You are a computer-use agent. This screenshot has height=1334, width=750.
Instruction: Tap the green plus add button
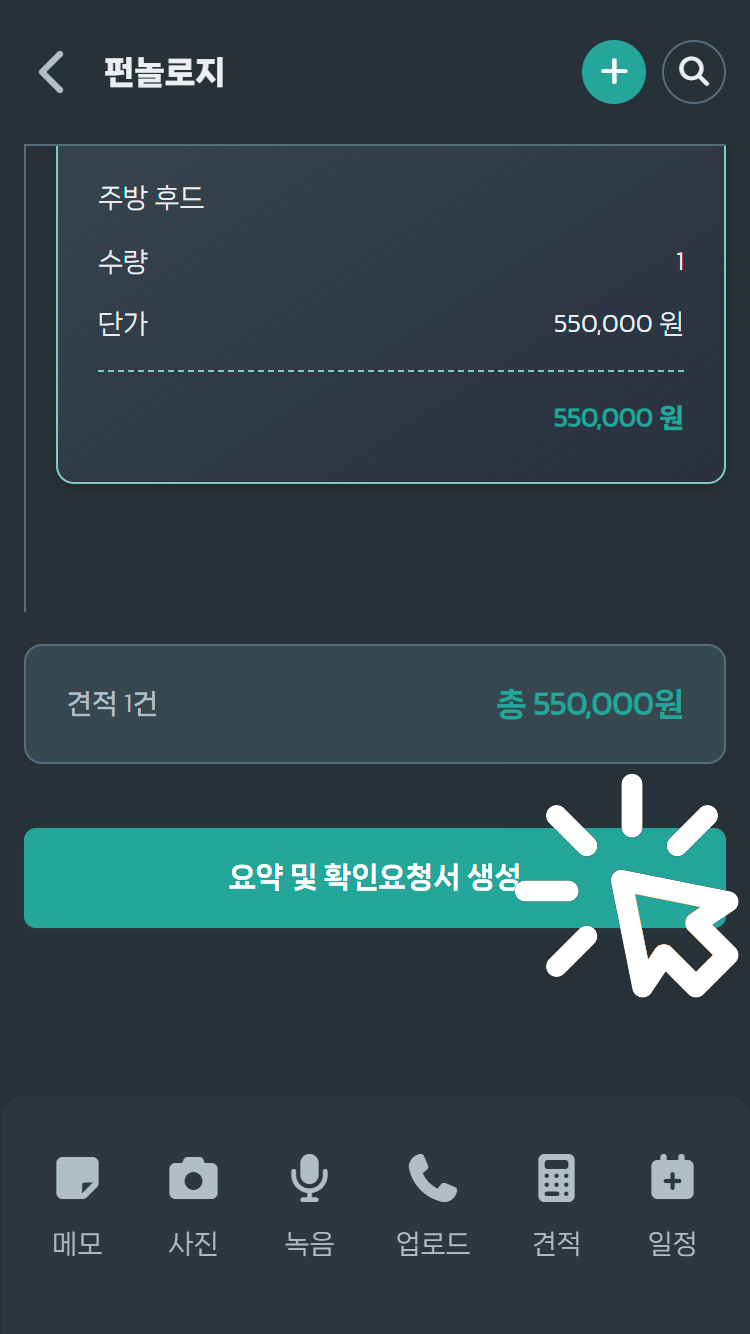pos(613,72)
